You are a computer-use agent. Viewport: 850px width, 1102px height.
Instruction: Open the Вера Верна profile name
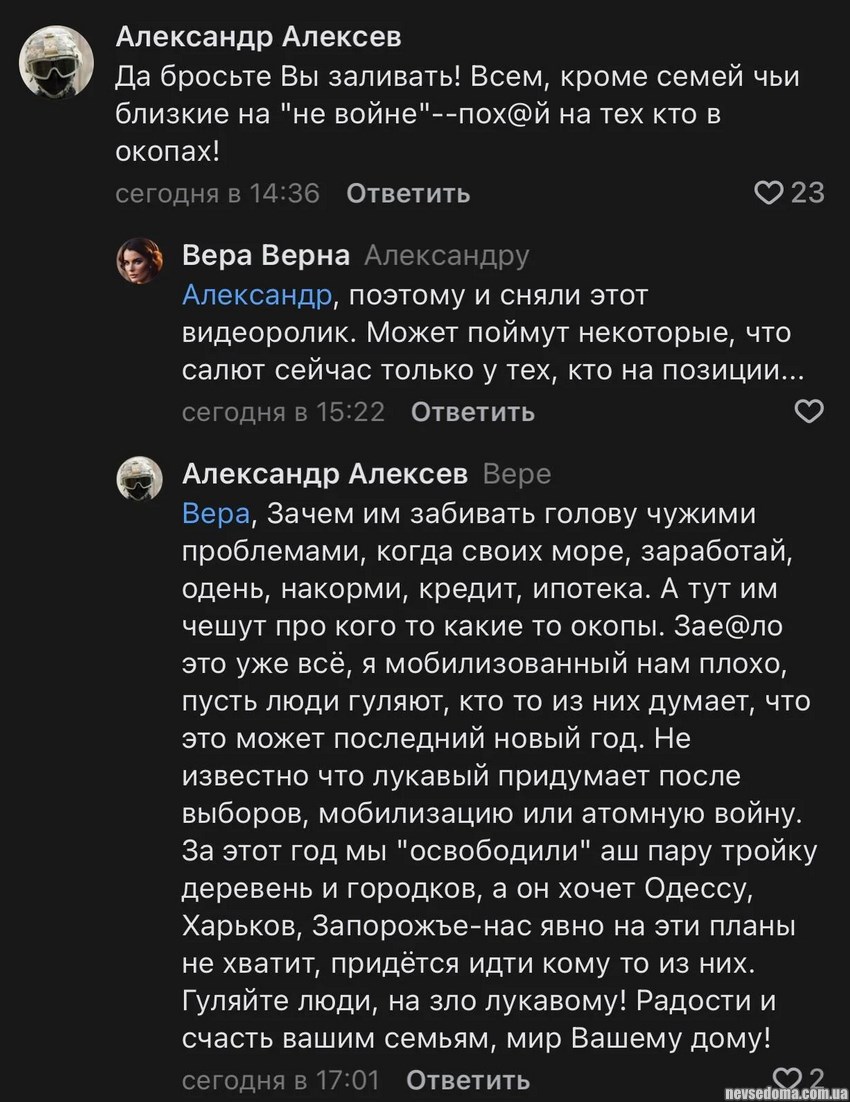(x=265, y=256)
